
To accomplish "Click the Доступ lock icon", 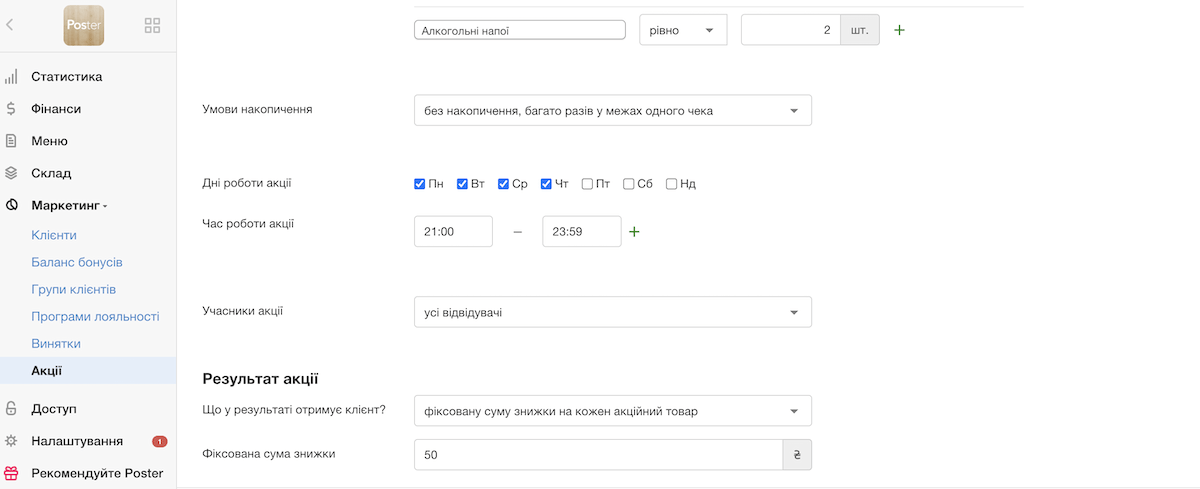I will (x=11, y=409).
